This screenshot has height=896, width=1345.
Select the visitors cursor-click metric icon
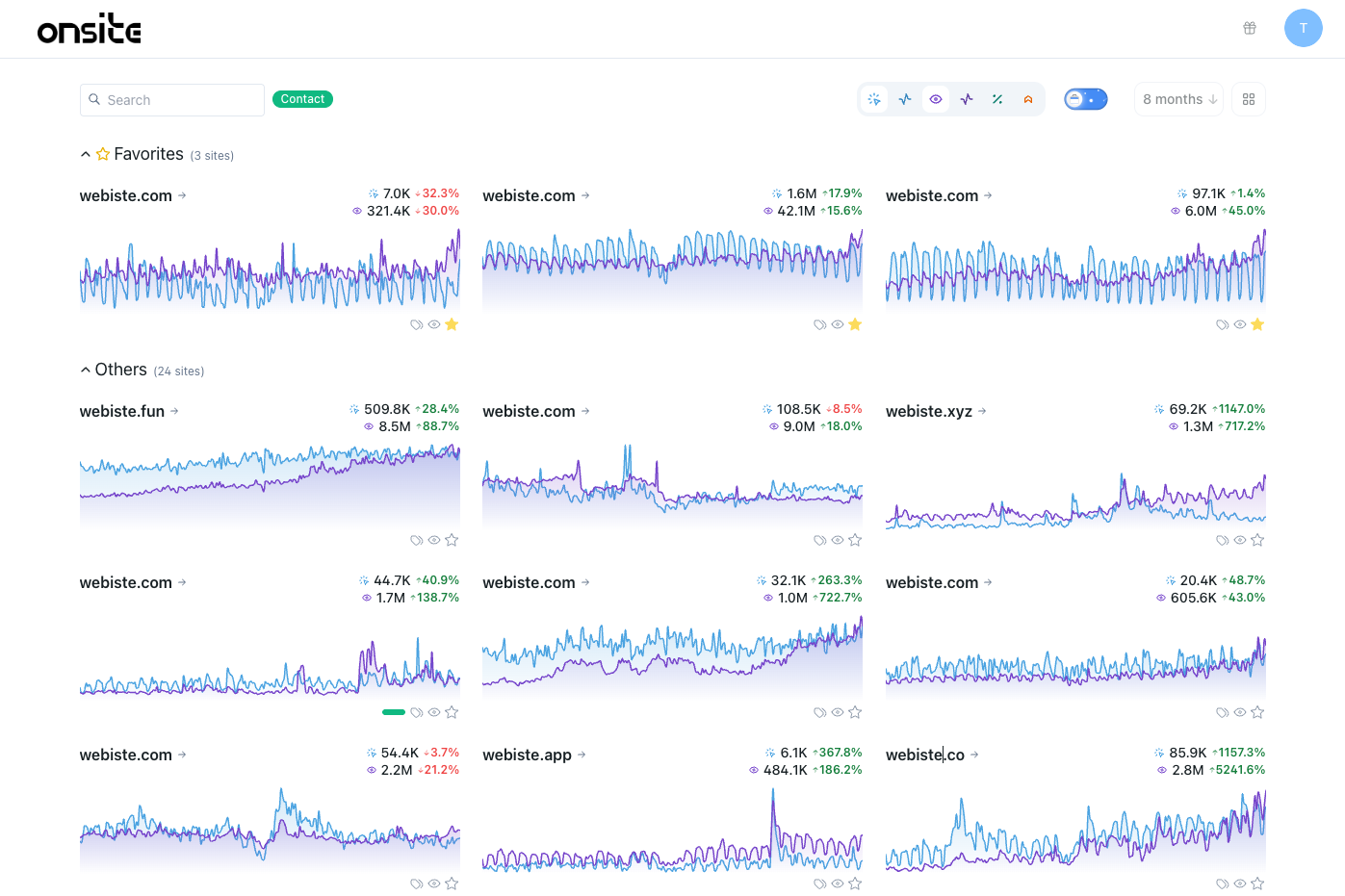pyautogui.click(x=874, y=99)
